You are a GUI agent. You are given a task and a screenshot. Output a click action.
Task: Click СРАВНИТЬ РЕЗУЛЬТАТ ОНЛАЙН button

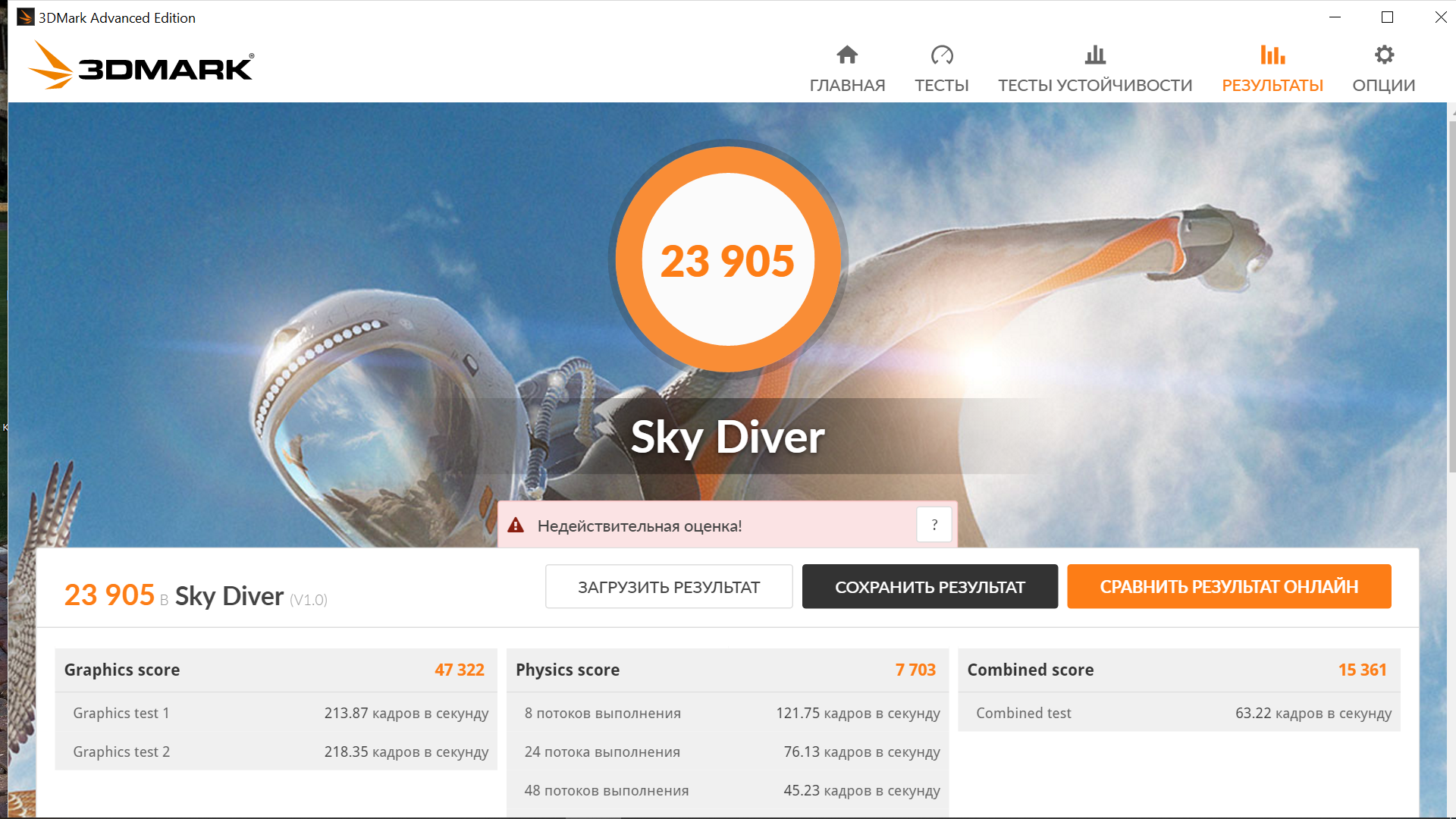click(1228, 586)
